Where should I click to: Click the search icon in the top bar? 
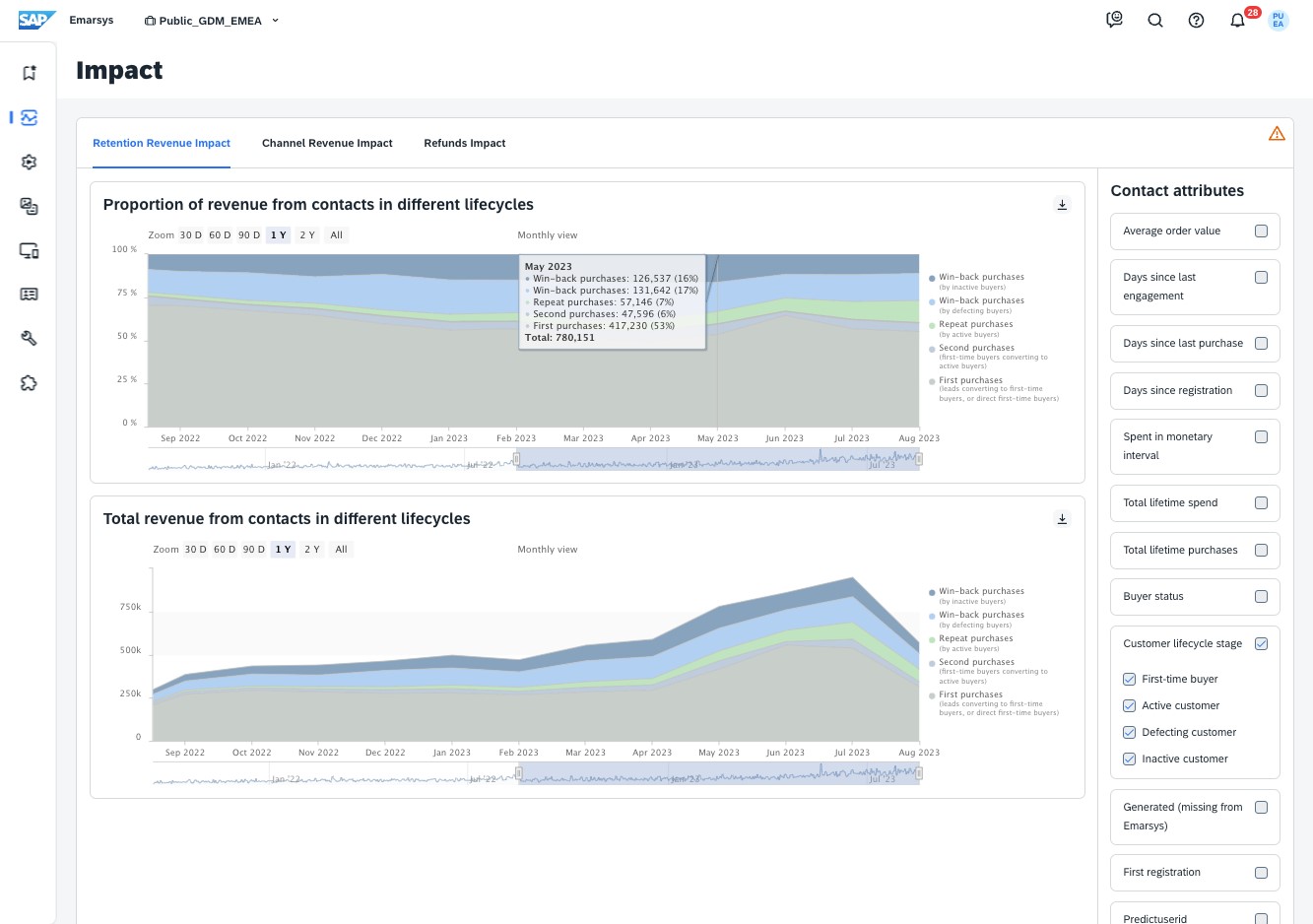[1154, 20]
